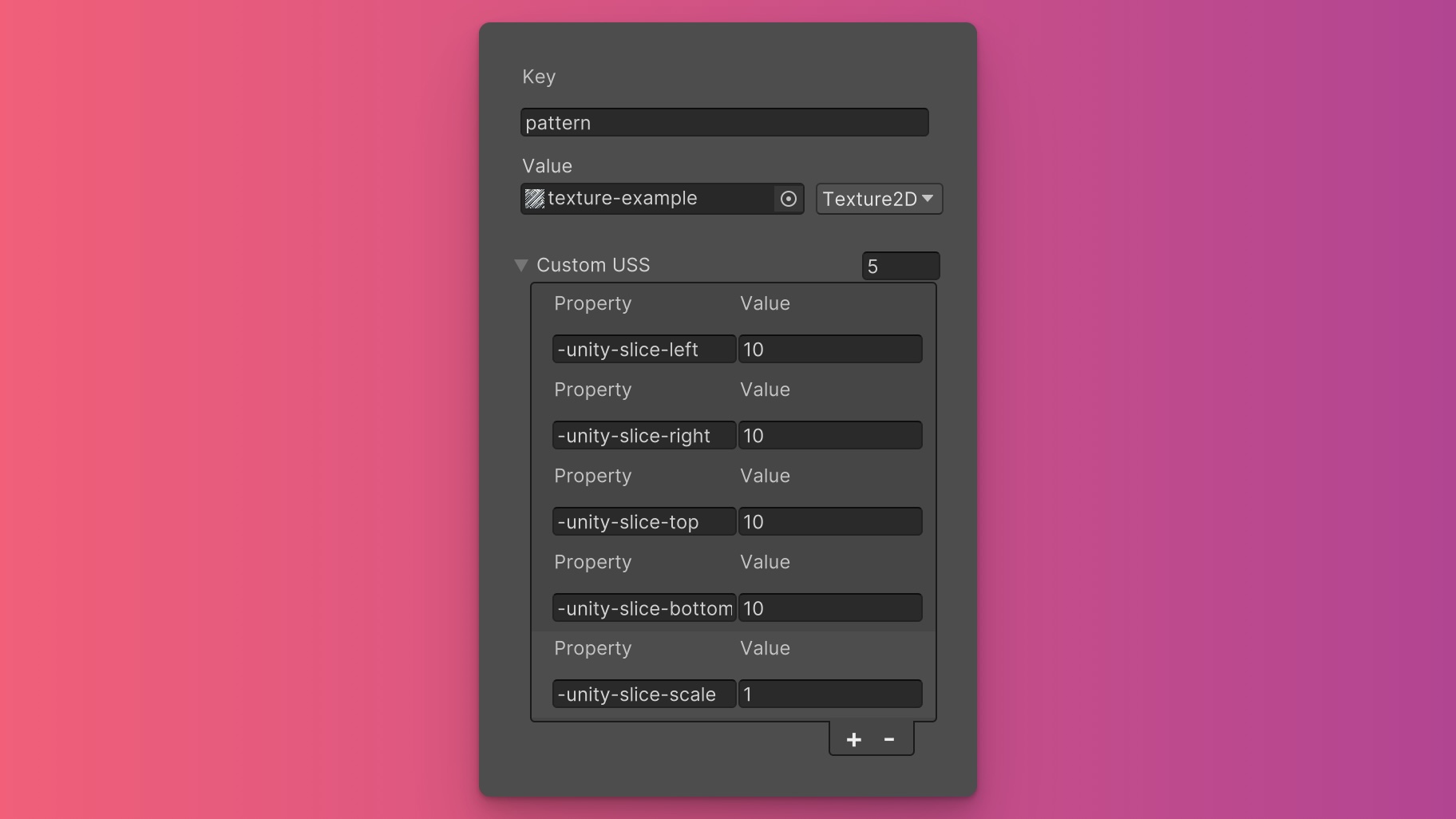Click the -unity-slice-scale property field
The image size is (1456, 819).
click(644, 694)
